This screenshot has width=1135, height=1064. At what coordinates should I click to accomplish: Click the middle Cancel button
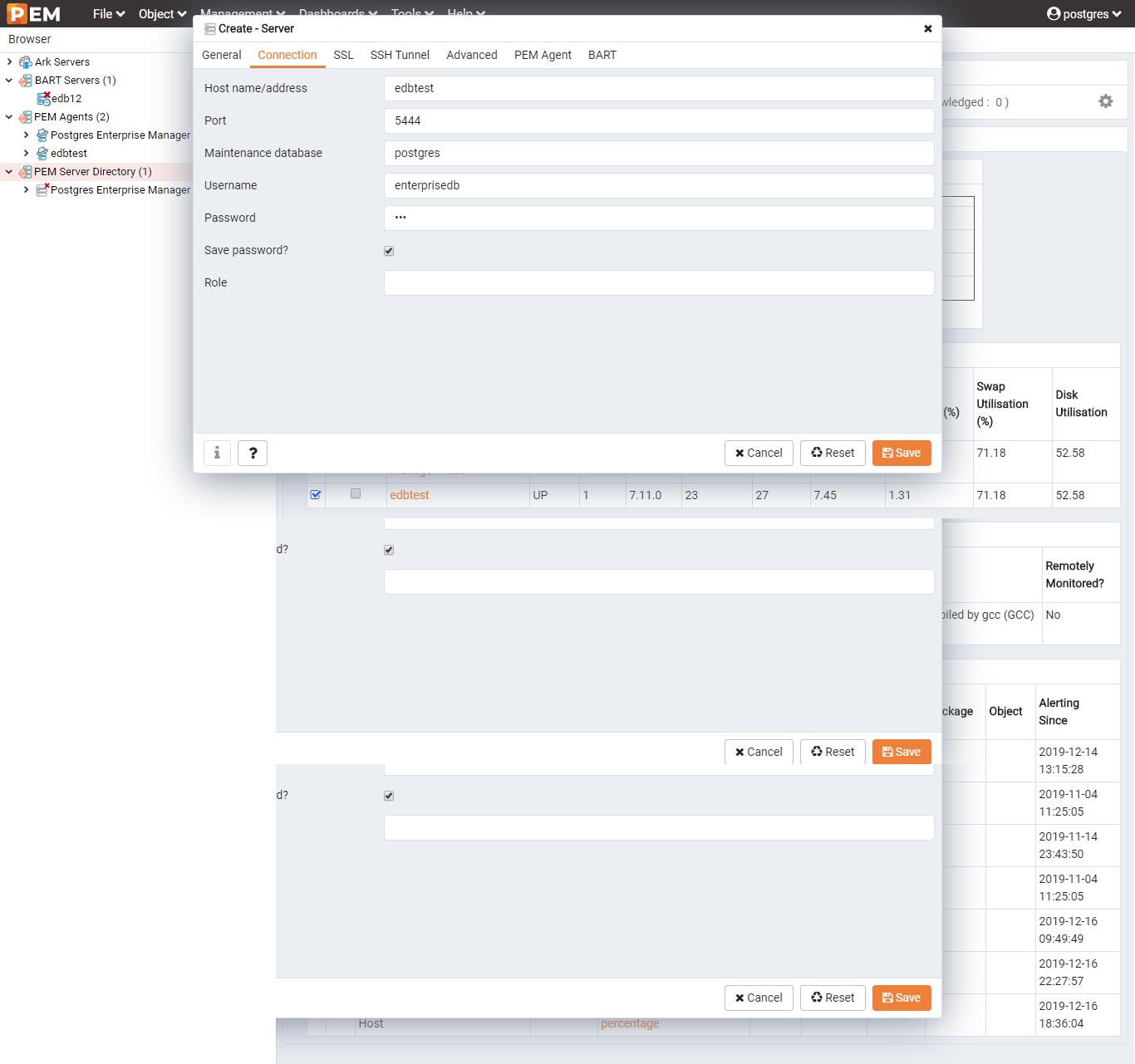tap(759, 752)
